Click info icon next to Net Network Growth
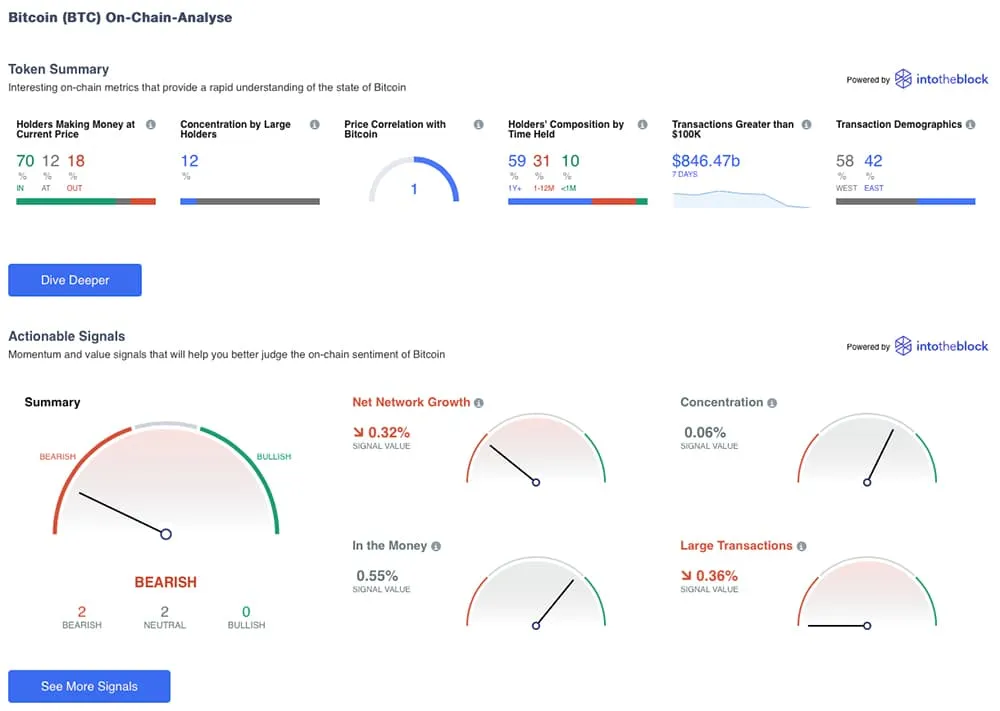This screenshot has height=711, width=1000. click(x=479, y=403)
